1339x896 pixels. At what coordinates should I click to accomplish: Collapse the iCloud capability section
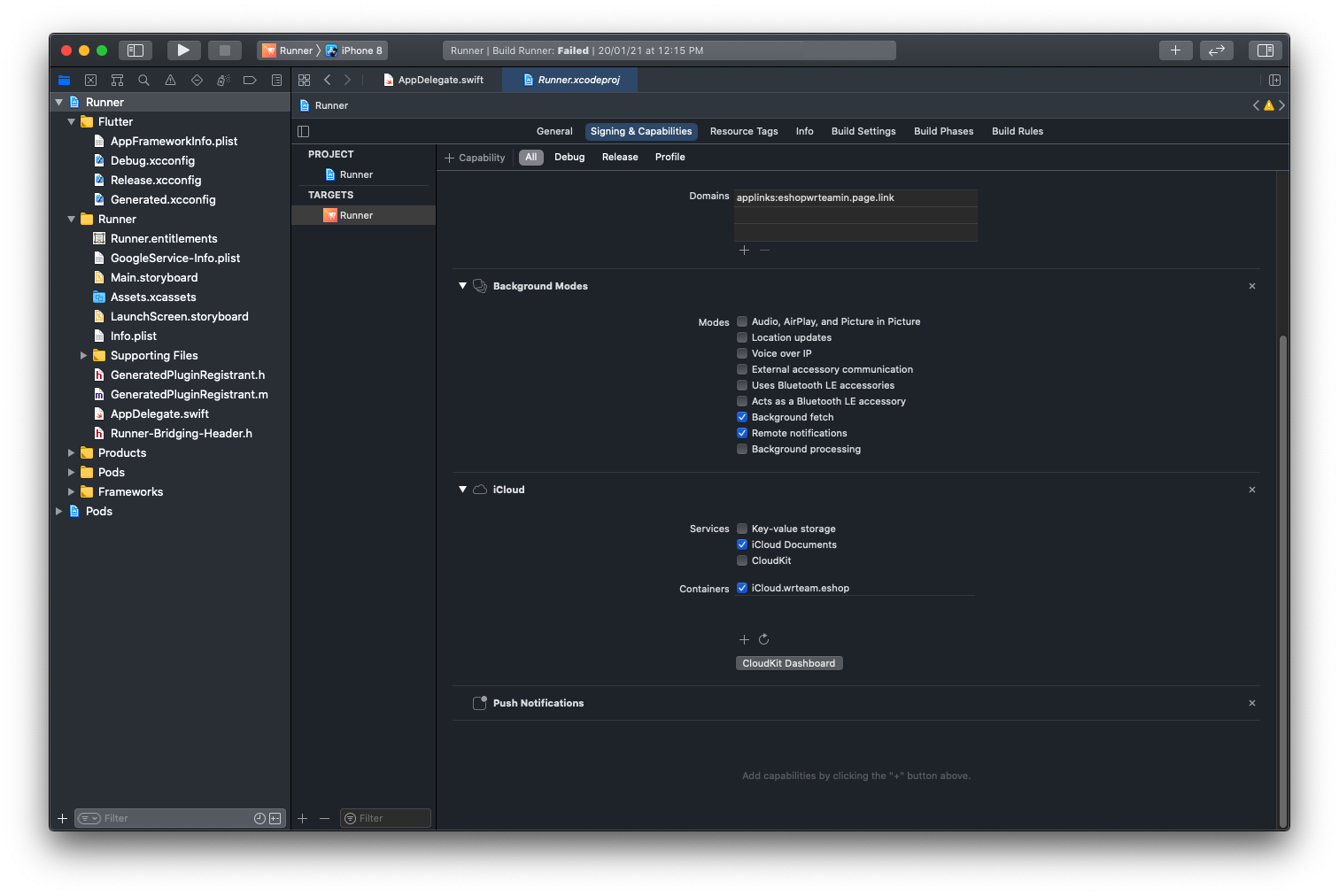pos(462,490)
